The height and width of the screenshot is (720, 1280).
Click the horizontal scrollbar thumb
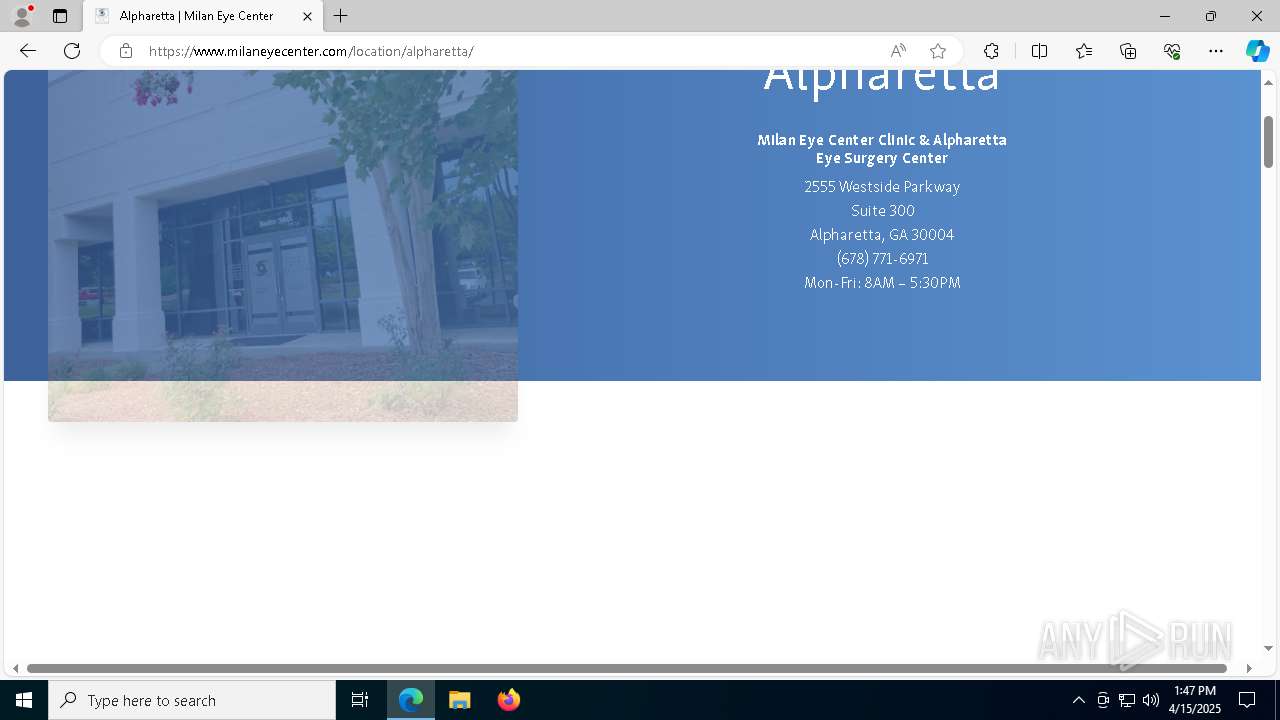(627, 668)
